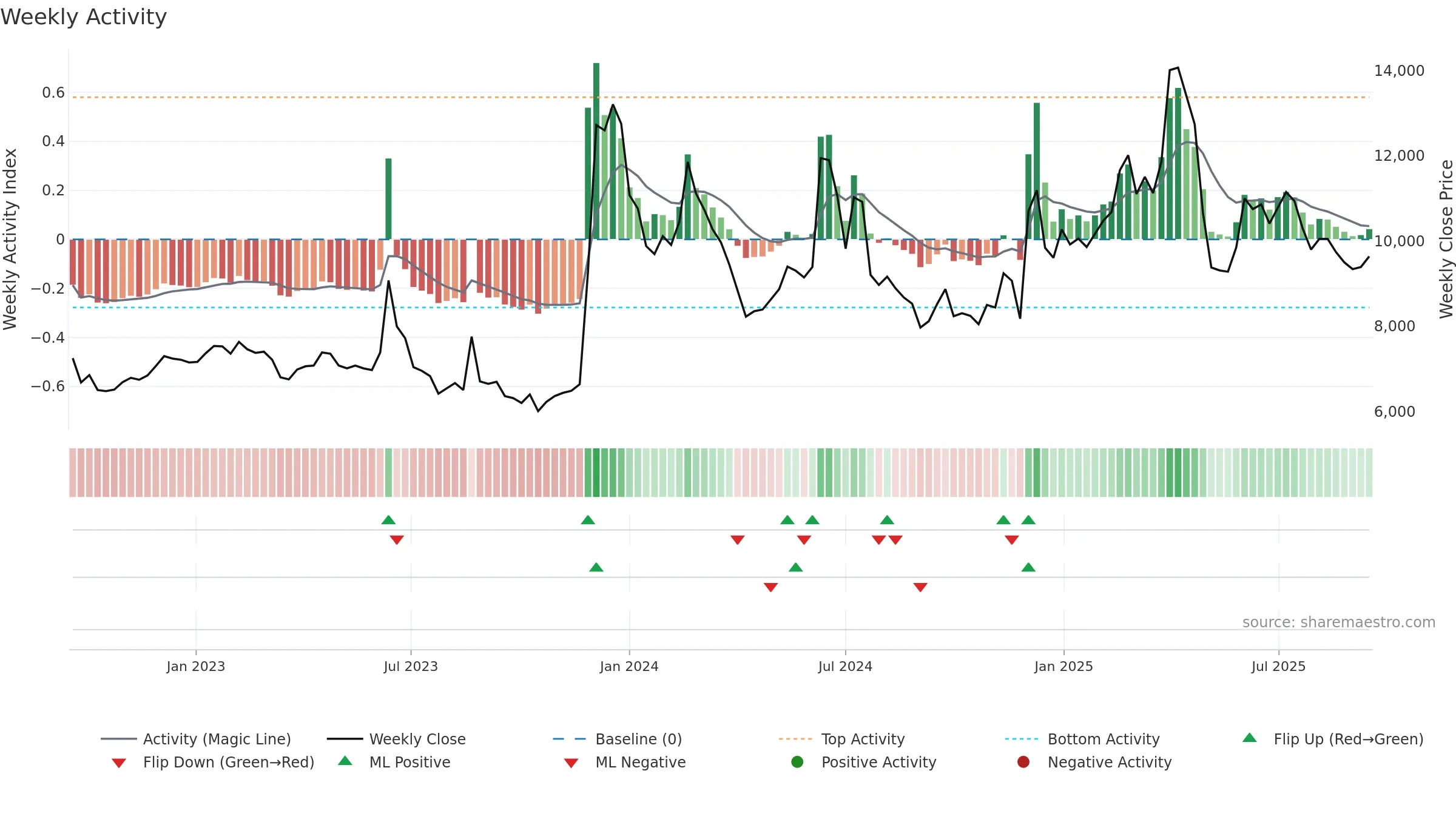Click the Jan 2024 x-axis label
The height and width of the screenshot is (819, 1456).
[x=629, y=666]
